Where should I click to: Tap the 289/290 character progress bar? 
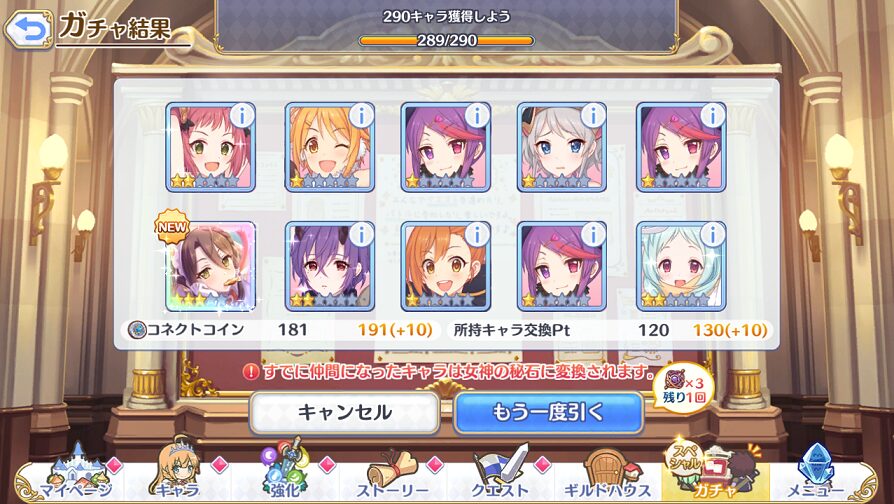coord(447,40)
